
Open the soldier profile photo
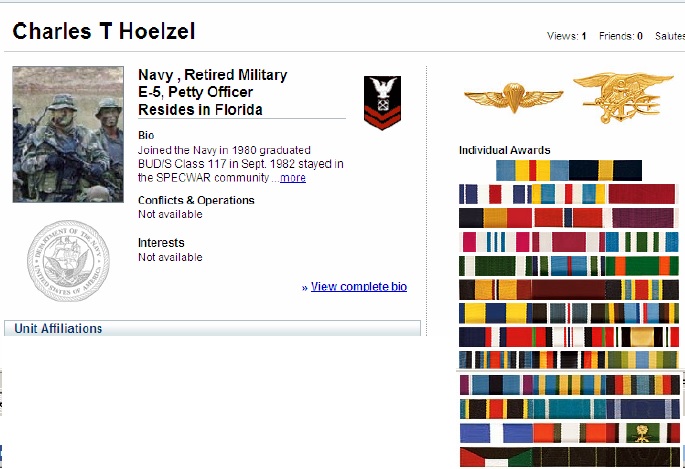tap(68, 134)
